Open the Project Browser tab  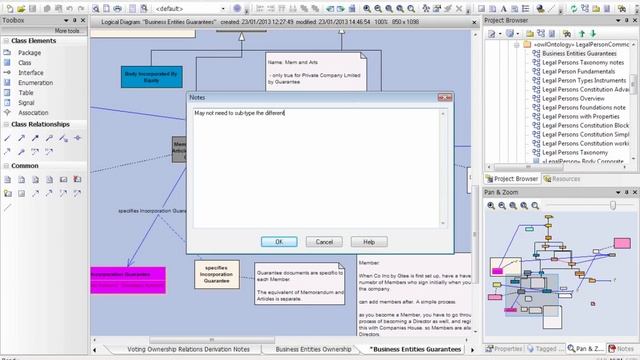click(x=512, y=179)
